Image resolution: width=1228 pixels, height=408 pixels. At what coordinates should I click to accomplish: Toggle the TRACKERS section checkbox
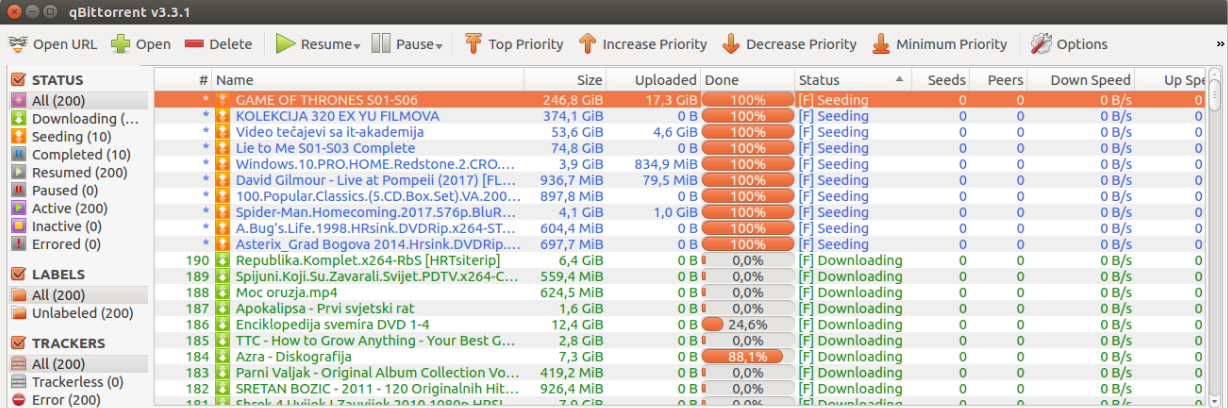tap(18, 343)
